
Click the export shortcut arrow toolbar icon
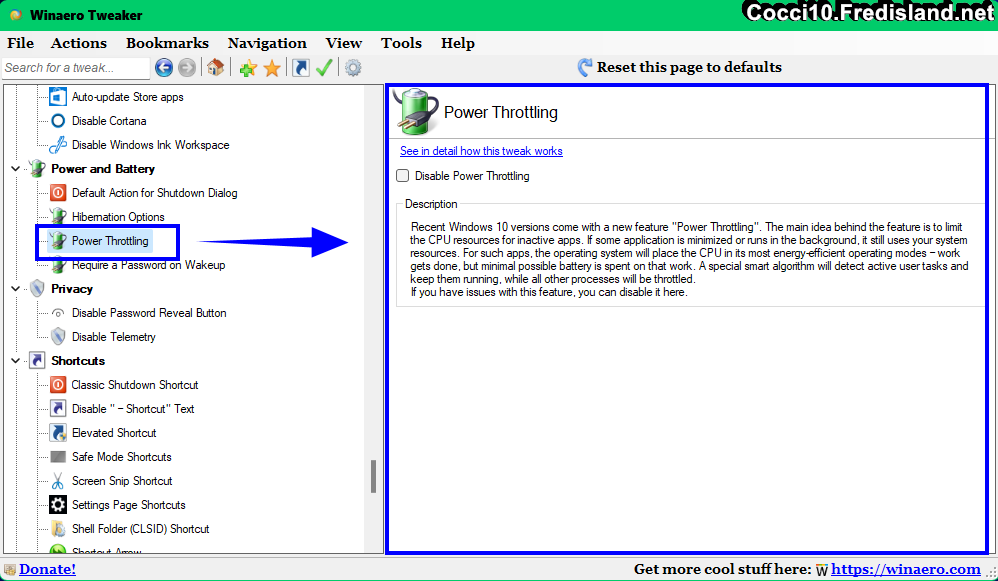[300, 67]
